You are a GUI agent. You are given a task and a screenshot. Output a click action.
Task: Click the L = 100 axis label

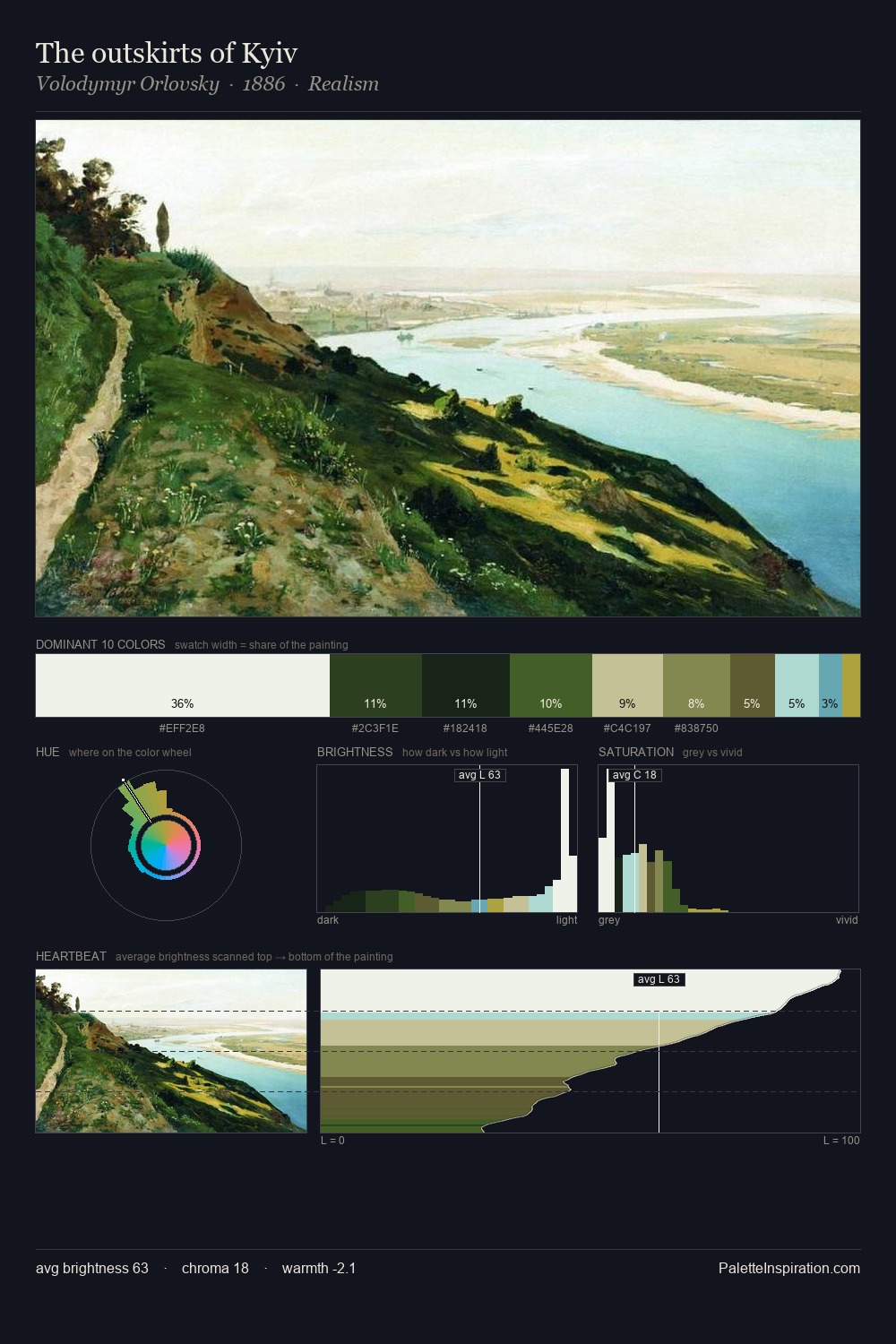(x=841, y=1141)
